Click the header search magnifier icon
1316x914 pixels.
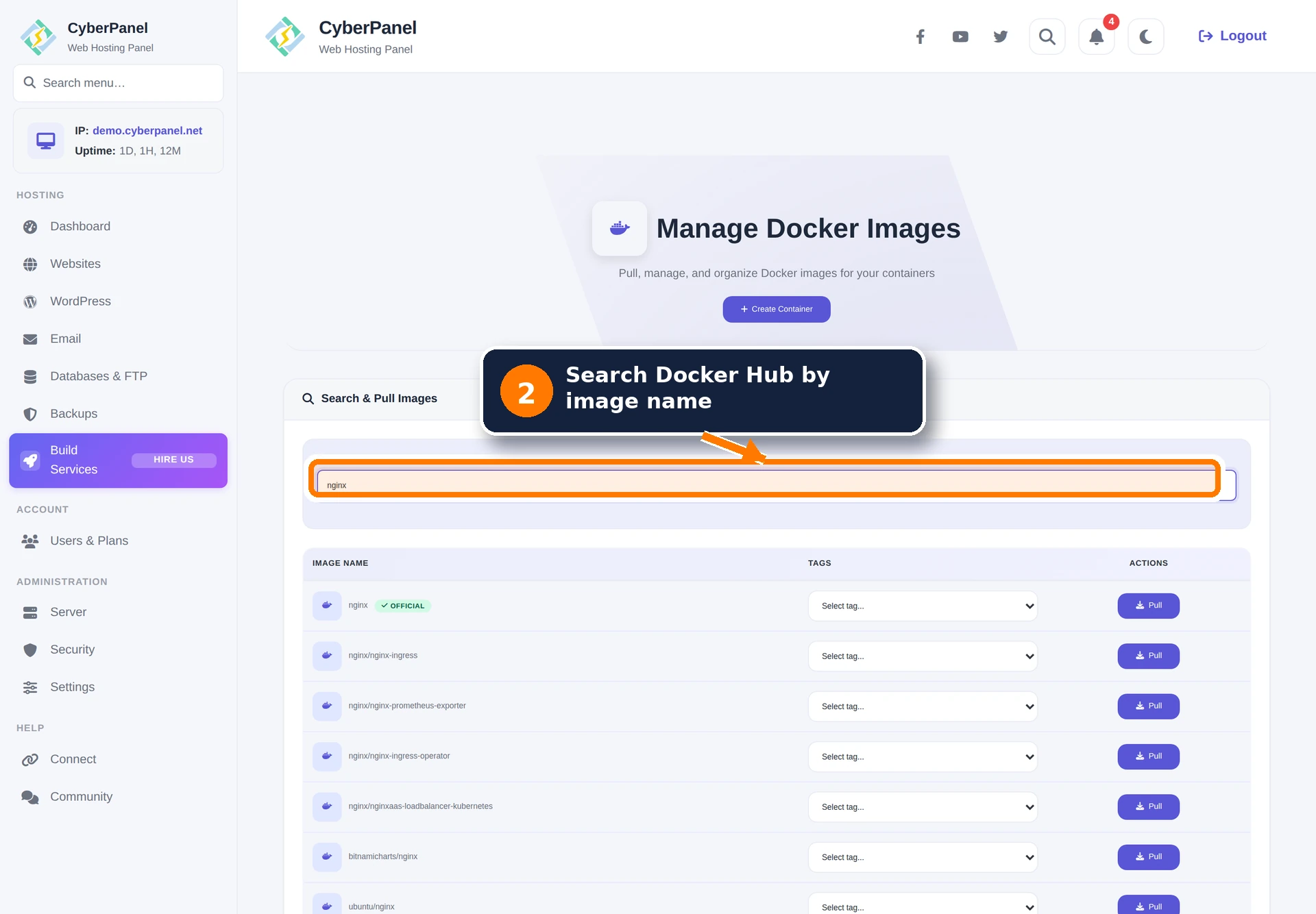(x=1047, y=36)
